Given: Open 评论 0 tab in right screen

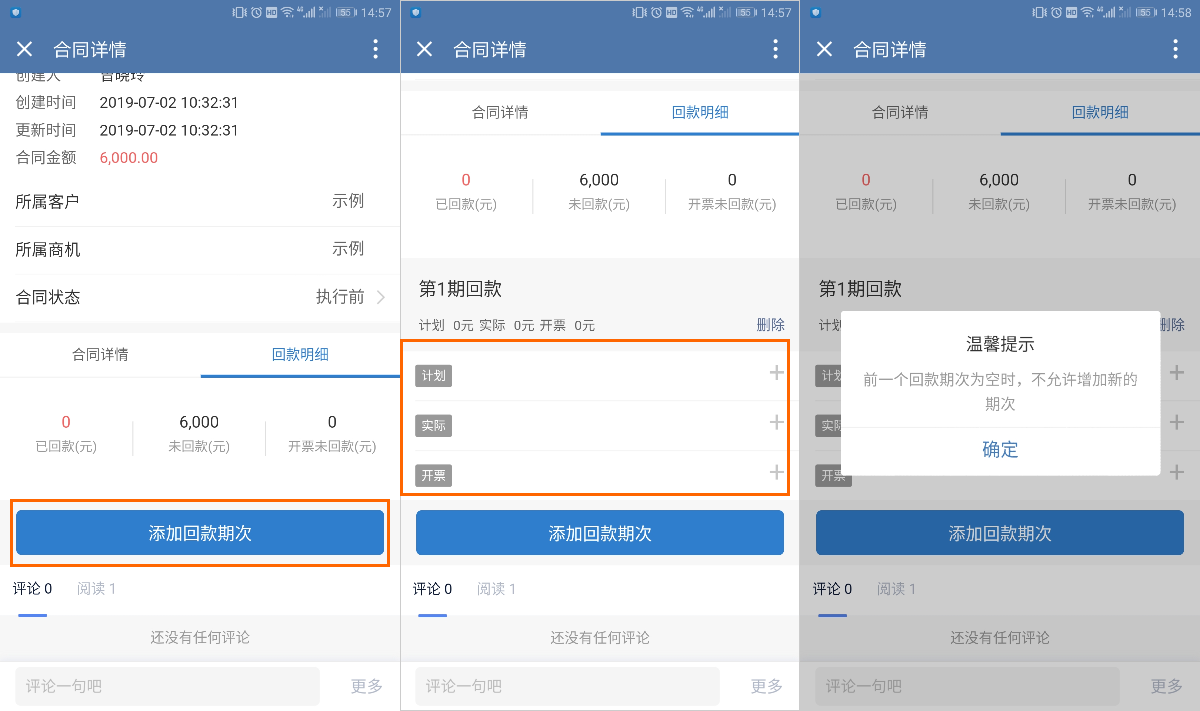Looking at the screenshot, I should tap(833, 589).
